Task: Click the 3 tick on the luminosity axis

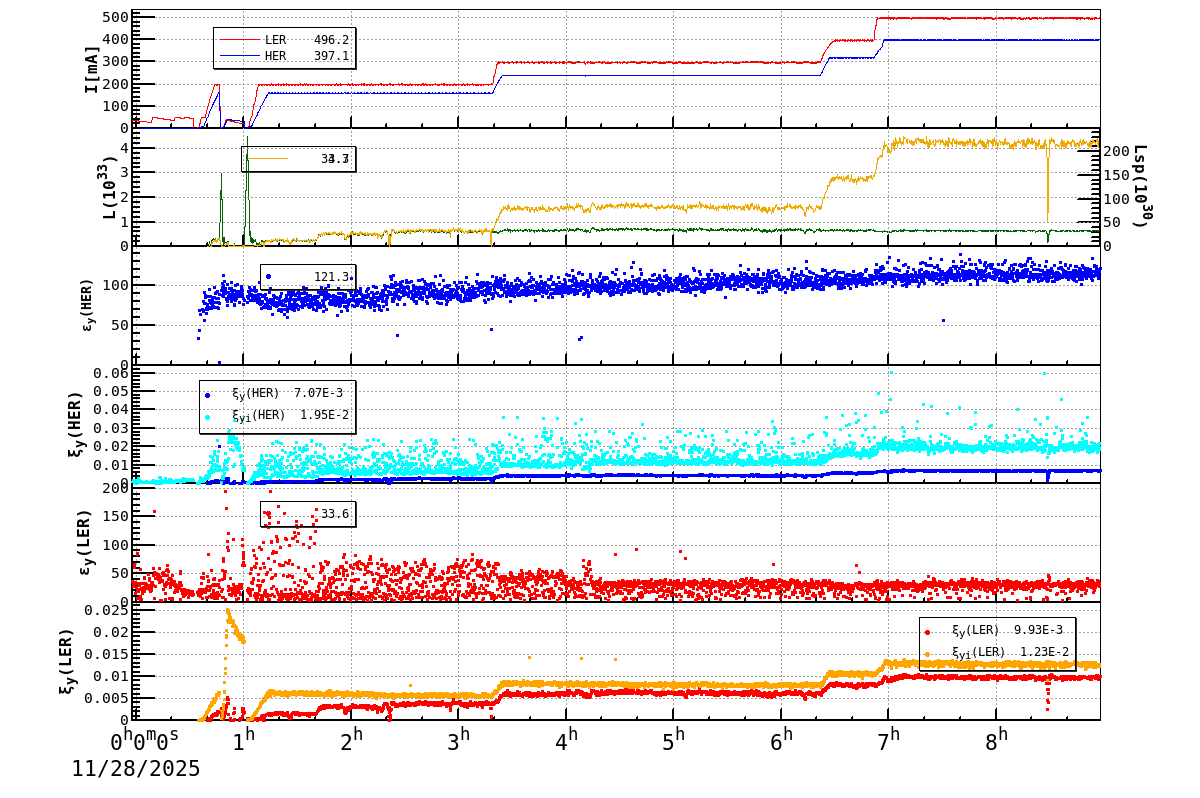Action: coord(125,173)
